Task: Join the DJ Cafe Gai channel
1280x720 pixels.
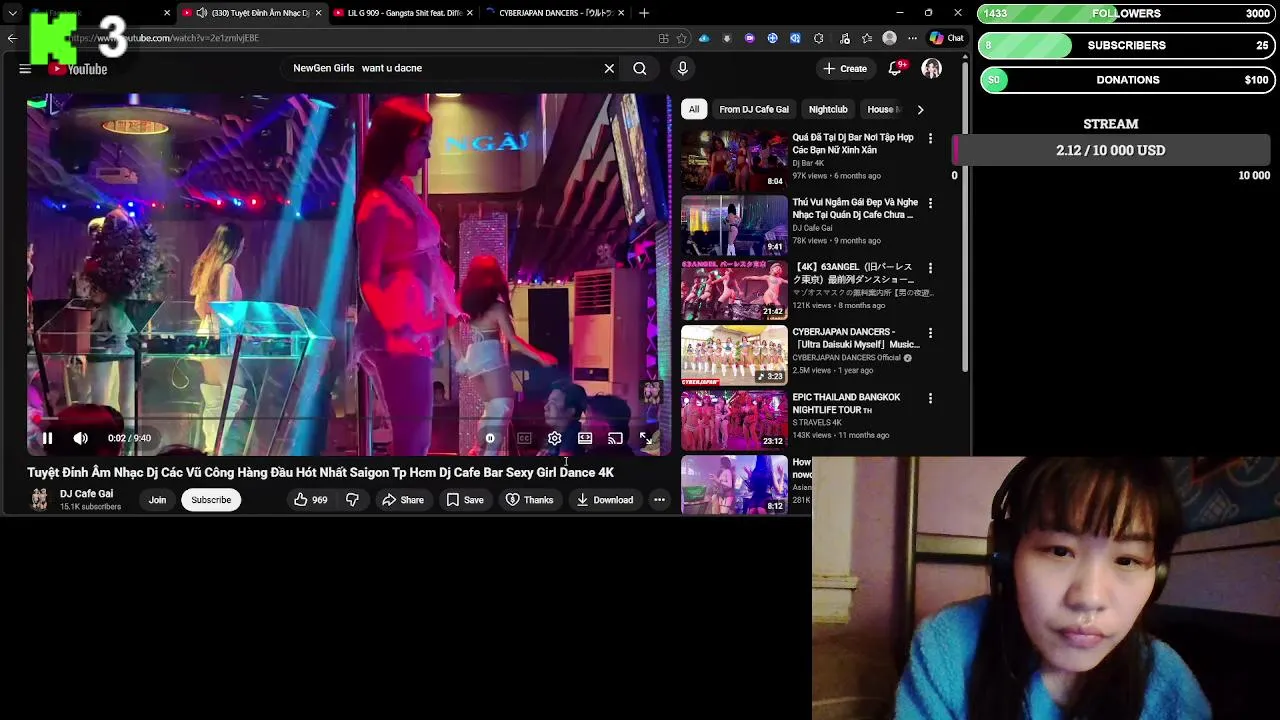Action: click(157, 500)
